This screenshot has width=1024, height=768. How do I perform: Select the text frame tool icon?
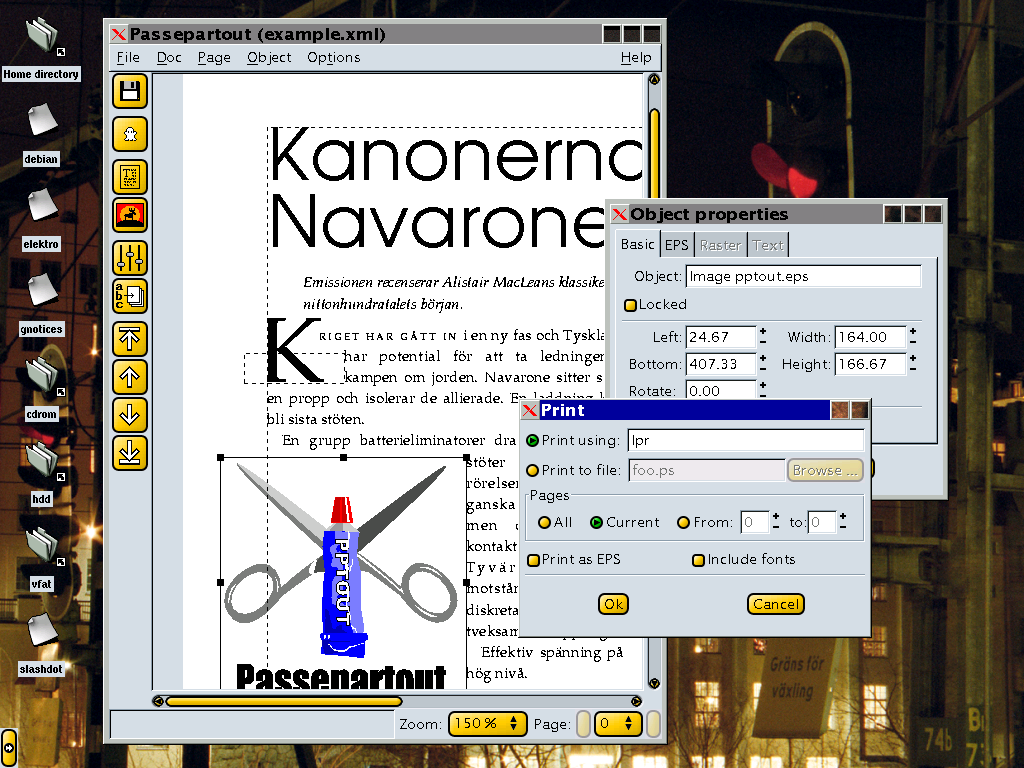(x=129, y=177)
